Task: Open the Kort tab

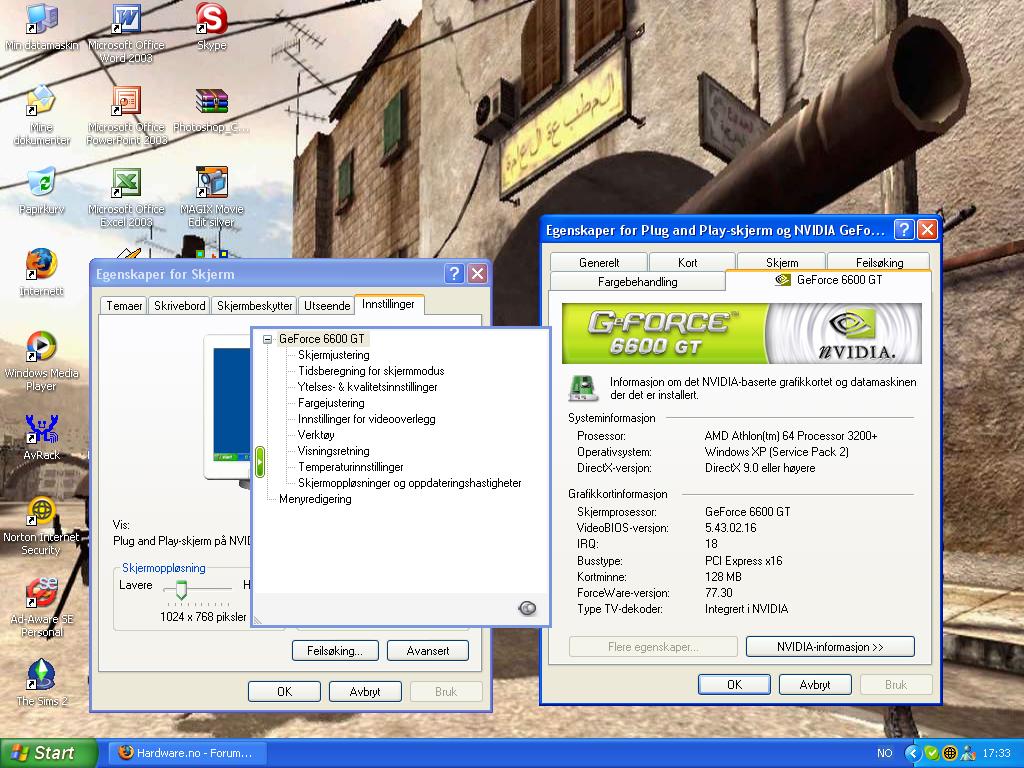Action: click(x=687, y=263)
